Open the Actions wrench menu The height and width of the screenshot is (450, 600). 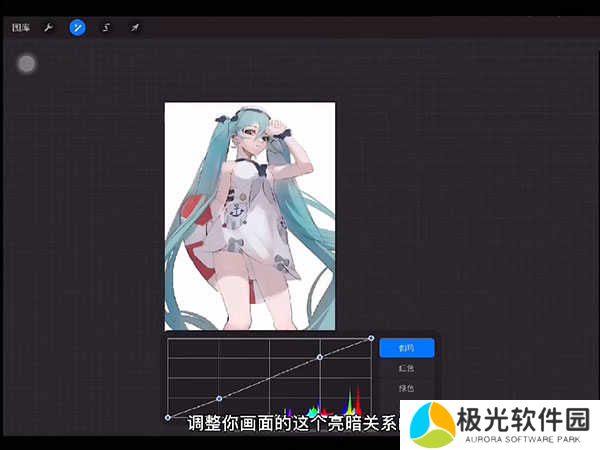click(x=48, y=28)
